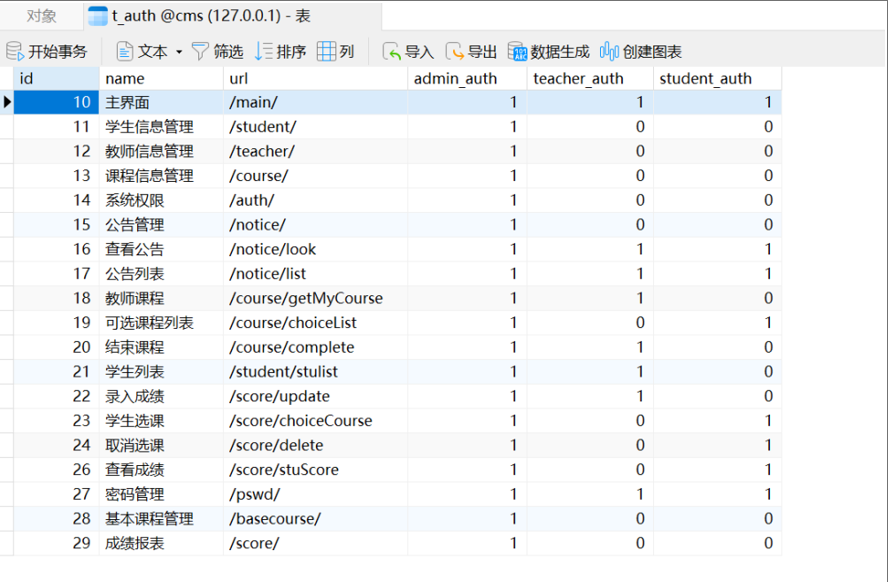
Task: Click the name cell 系统权限
Action: (134, 200)
